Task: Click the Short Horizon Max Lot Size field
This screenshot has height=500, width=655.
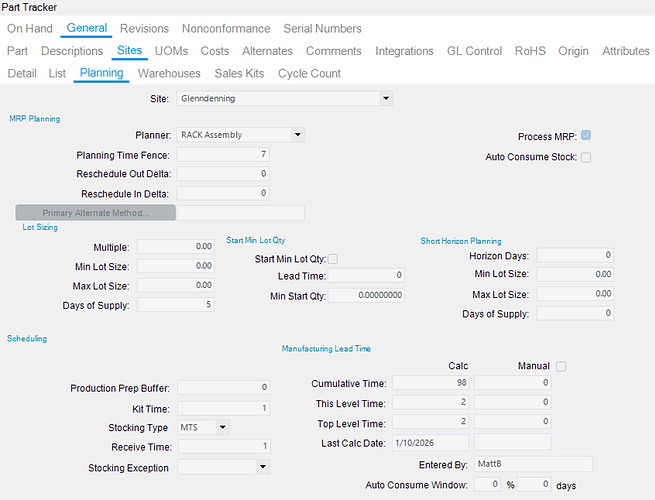Action: (575, 294)
